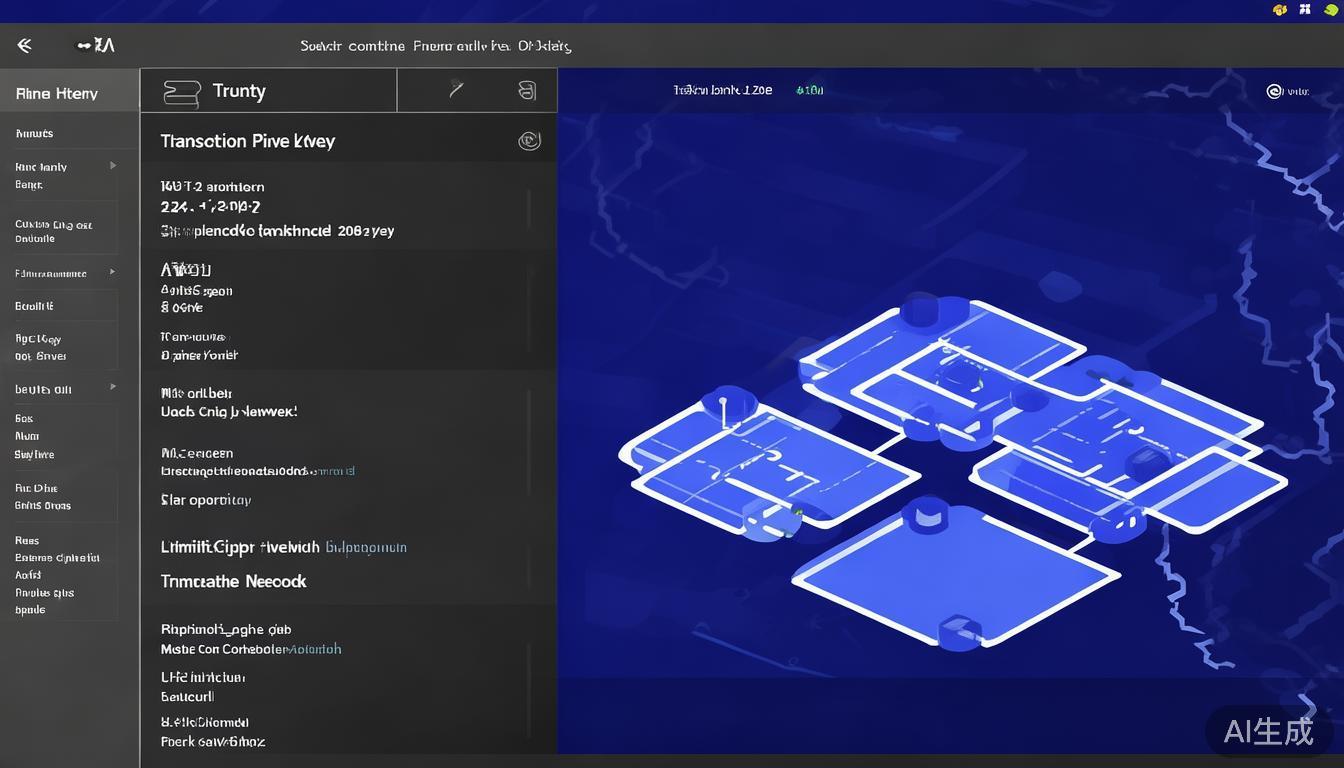
Task: Click the 'Trimcathe Neeock' heading
Action: click(233, 581)
